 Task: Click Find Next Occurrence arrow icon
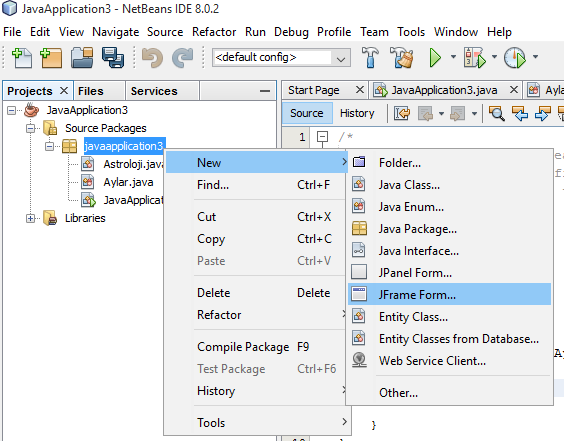coord(543,114)
